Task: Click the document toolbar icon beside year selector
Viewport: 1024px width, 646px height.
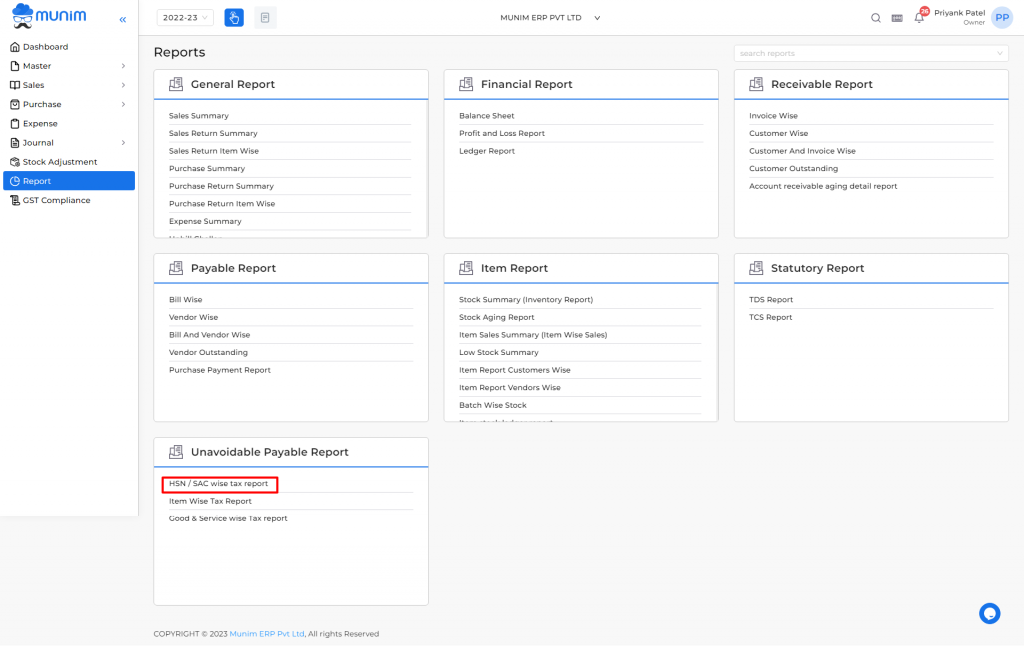Action: click(265, 18)
